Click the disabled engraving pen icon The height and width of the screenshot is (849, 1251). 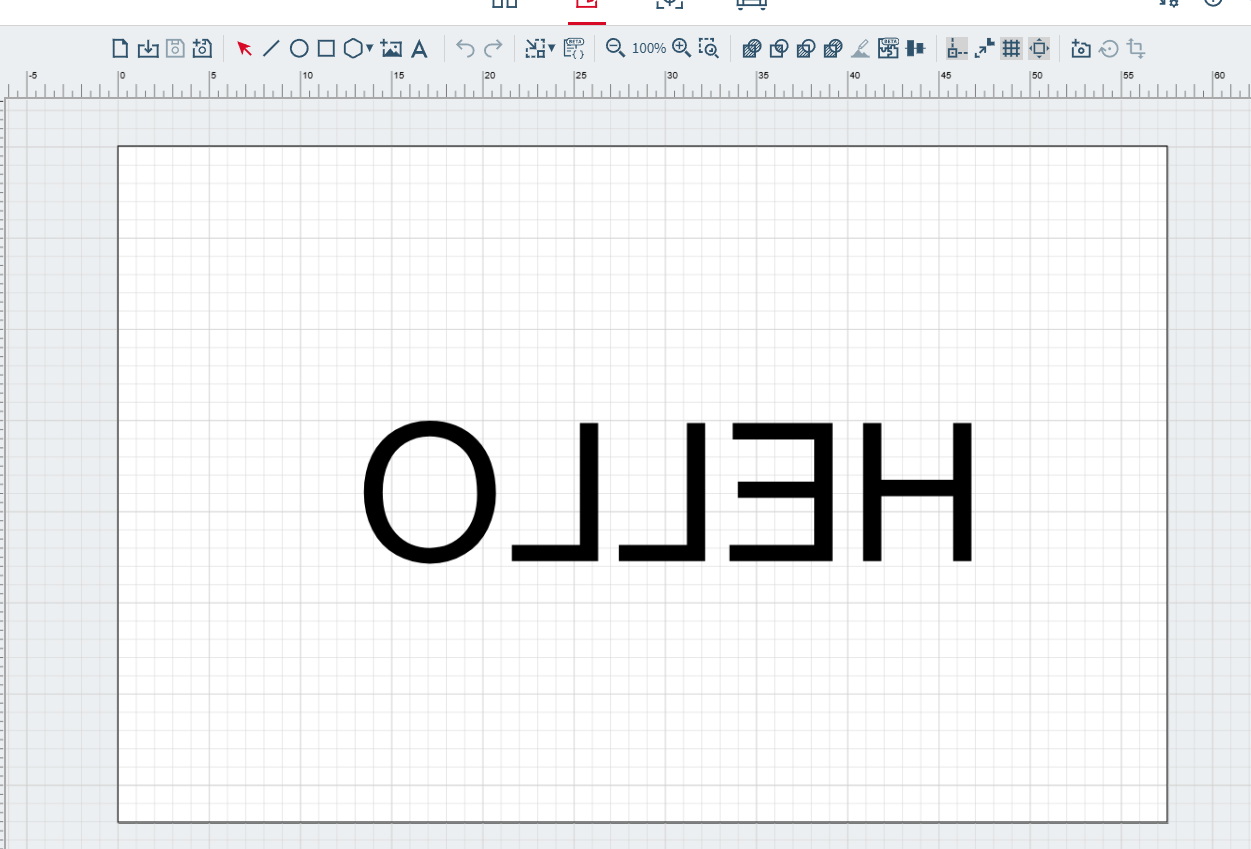[860, 48]
